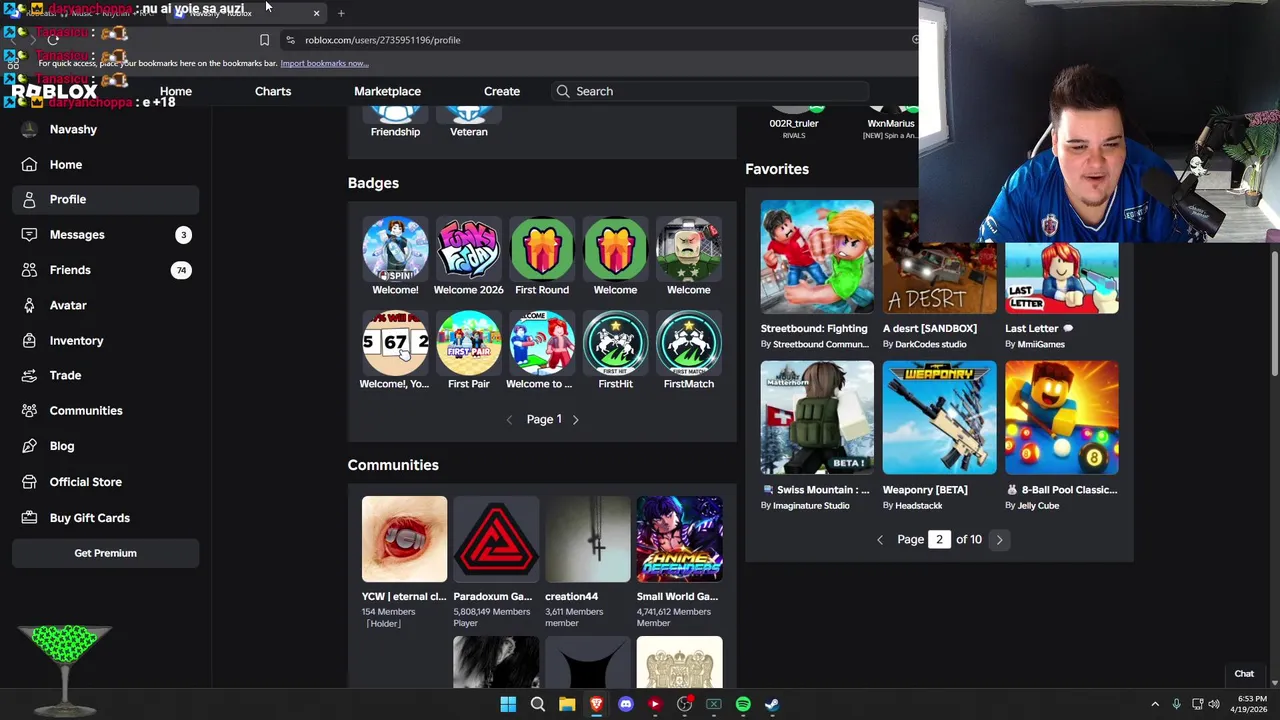This screenshot has width=1280, height=720.
Task: Open Veteran Roblox badge
Action: pos(468,123)
